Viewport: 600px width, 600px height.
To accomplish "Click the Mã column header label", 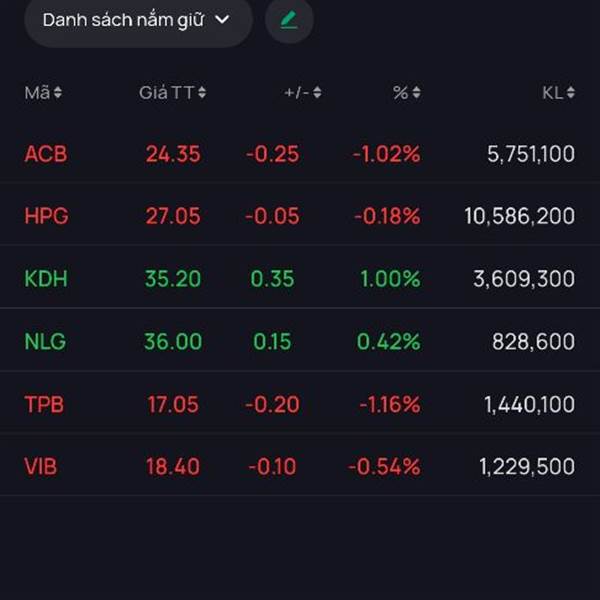I will tap(37, 93).
